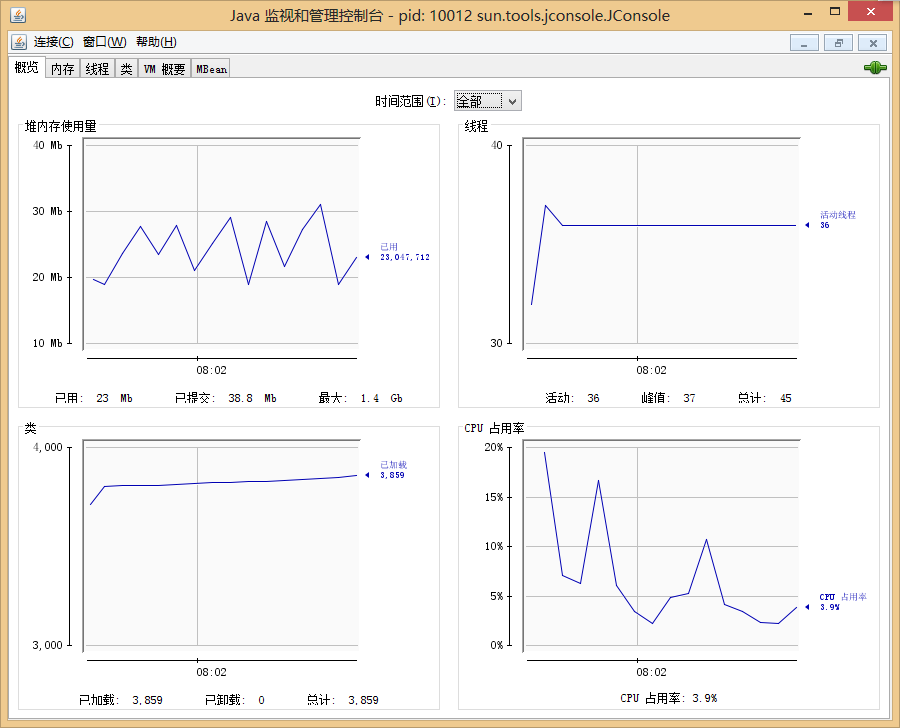Click the 活动线程 36 legend

(837, 220)
